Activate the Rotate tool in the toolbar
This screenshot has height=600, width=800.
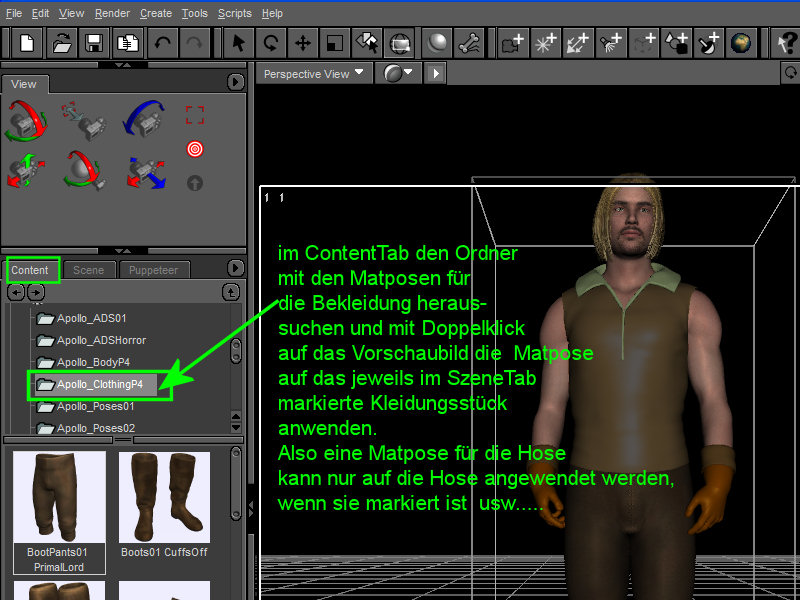tap(270, 43)
